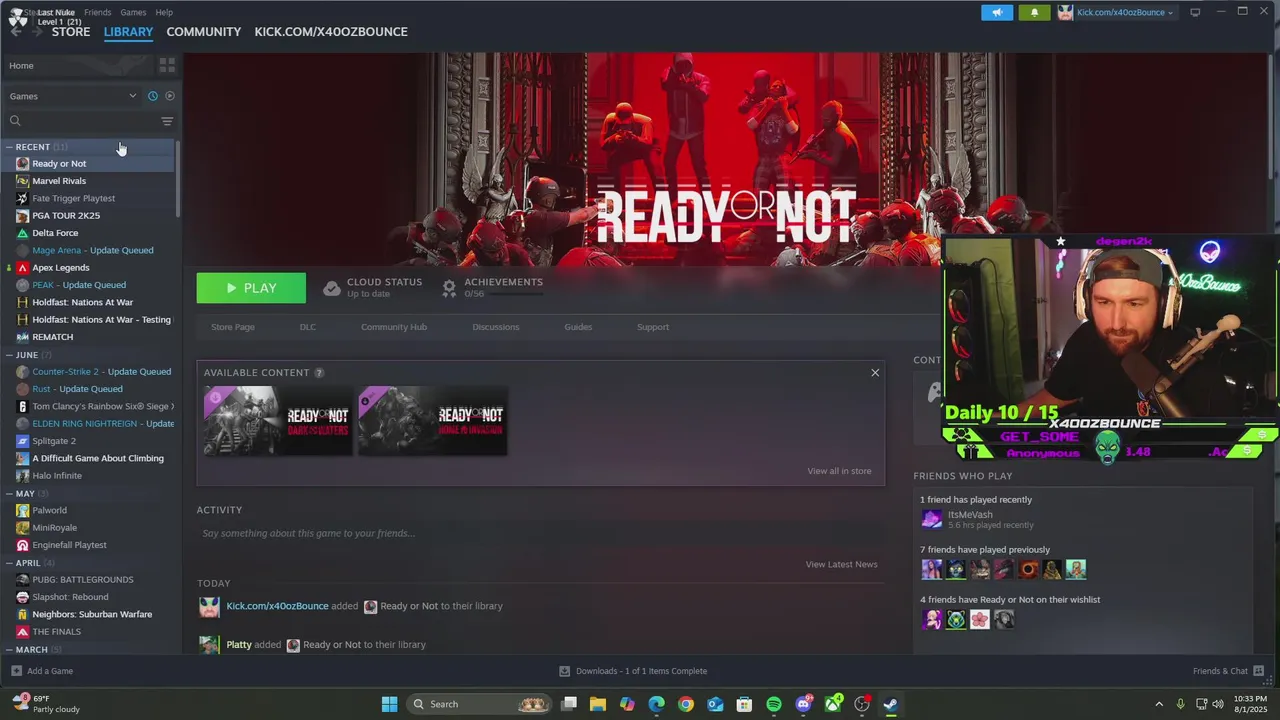Switch to the STORE tab
This screenshot has height=720, width=1280.
click(x=71, y=32)
